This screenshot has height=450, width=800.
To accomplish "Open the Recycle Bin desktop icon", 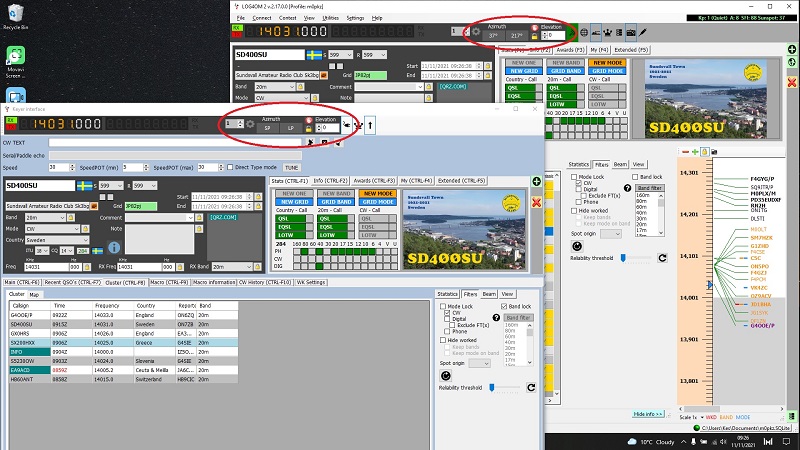I will [15, 17].
